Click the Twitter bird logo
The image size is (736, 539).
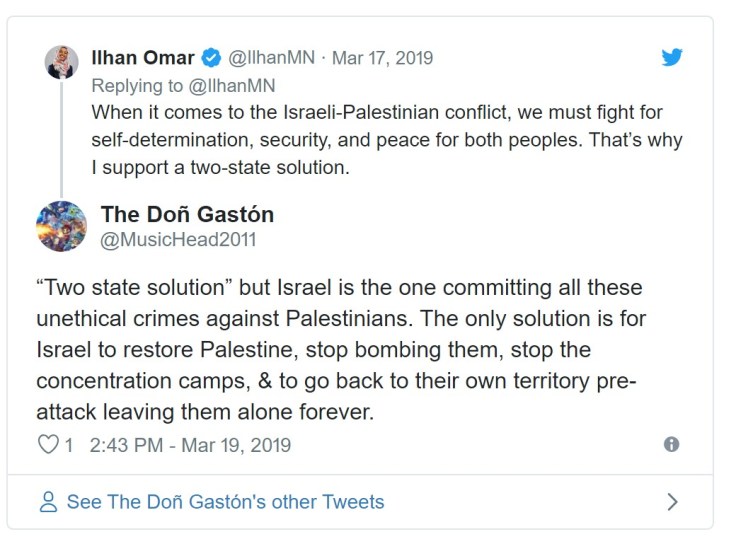672,57
